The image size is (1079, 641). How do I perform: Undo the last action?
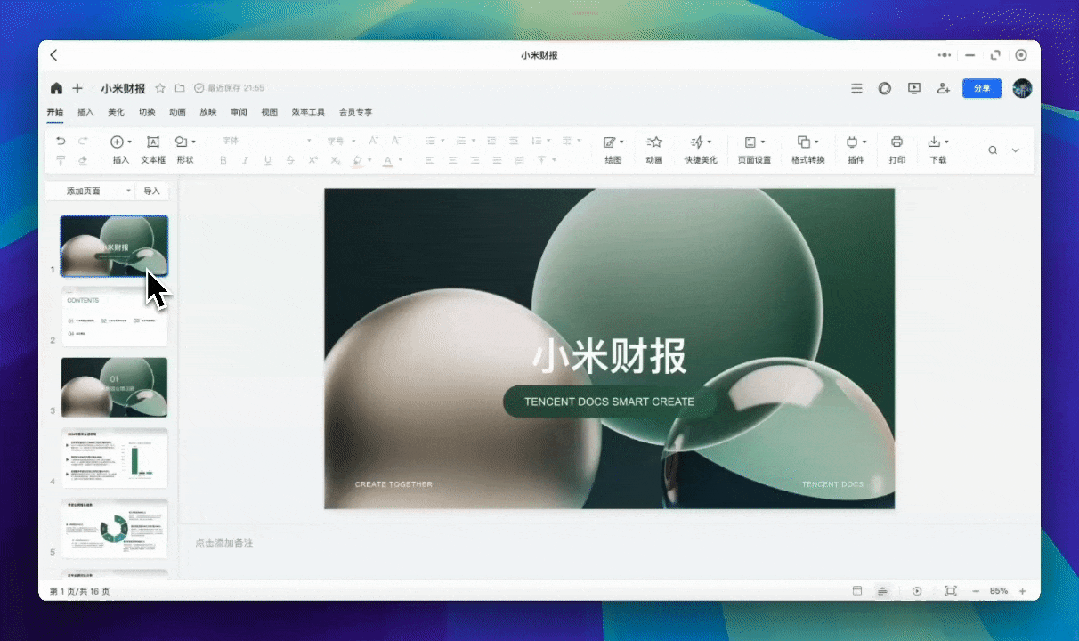pyautogui.click(x=61, y=140)
